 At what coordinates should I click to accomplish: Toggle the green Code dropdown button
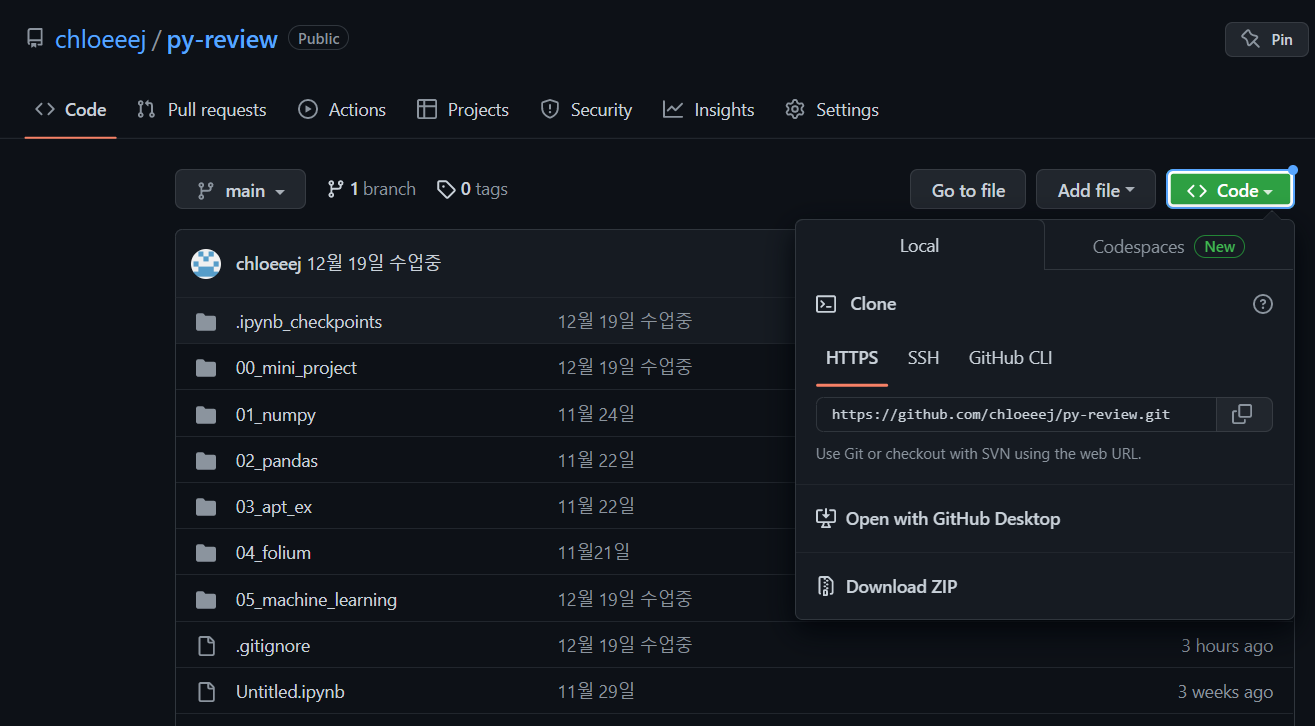[x=1230, y=190]
